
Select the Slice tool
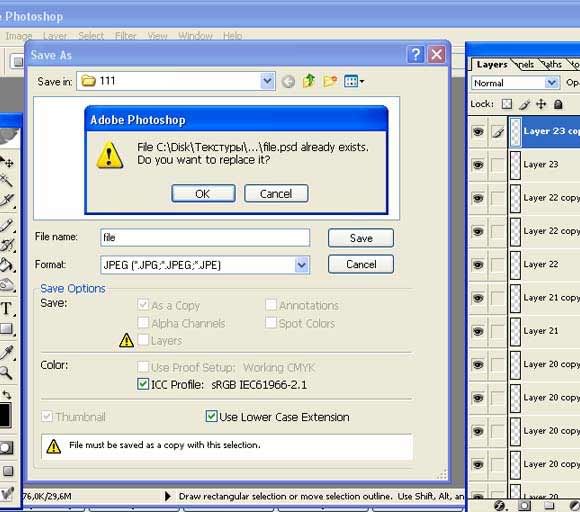pos(7,201)
